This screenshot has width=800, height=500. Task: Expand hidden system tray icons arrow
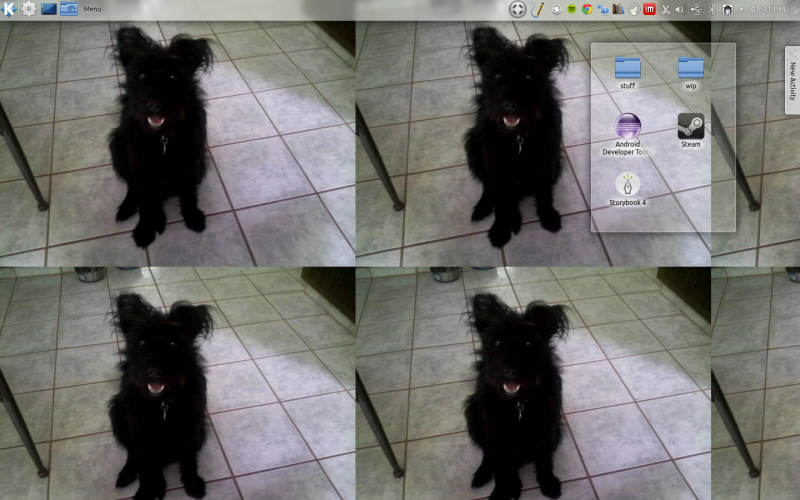pos(741,9)
